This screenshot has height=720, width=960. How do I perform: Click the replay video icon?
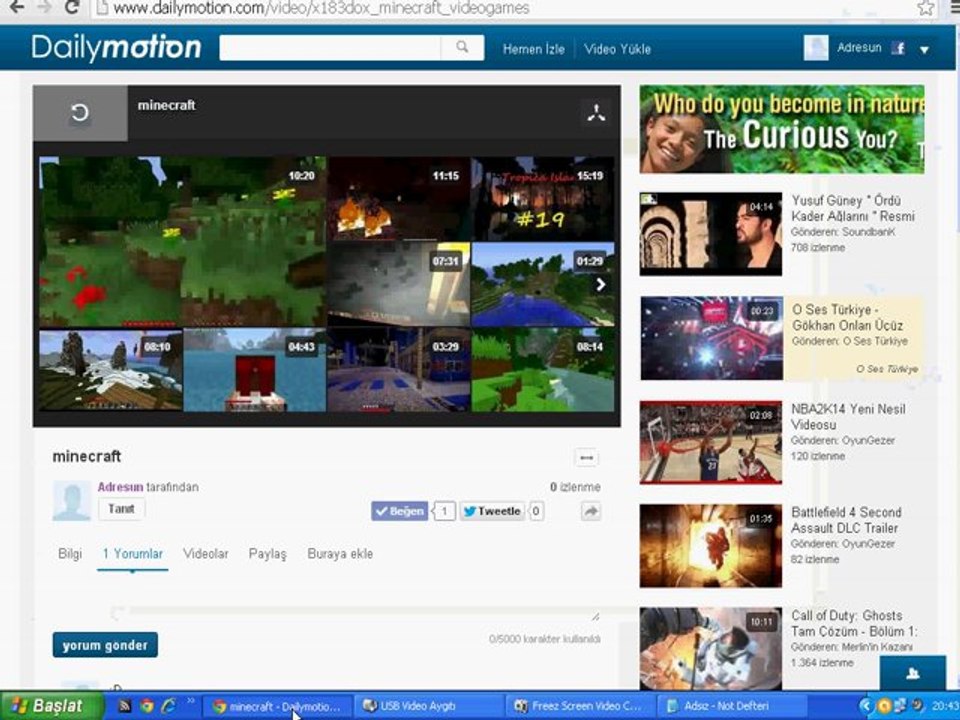(80, 113)
